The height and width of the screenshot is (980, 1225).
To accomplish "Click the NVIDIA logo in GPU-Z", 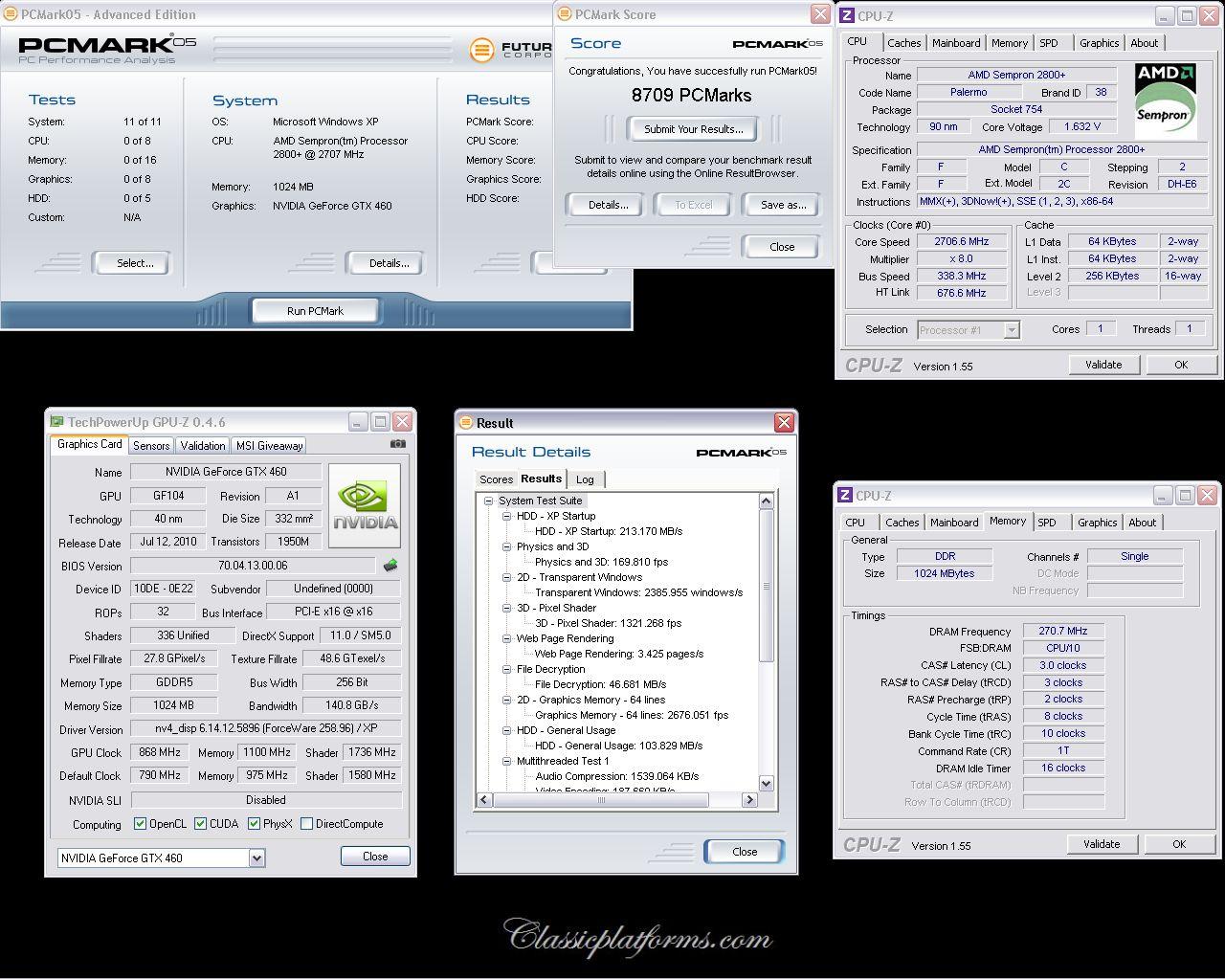I will pos(365,506).
